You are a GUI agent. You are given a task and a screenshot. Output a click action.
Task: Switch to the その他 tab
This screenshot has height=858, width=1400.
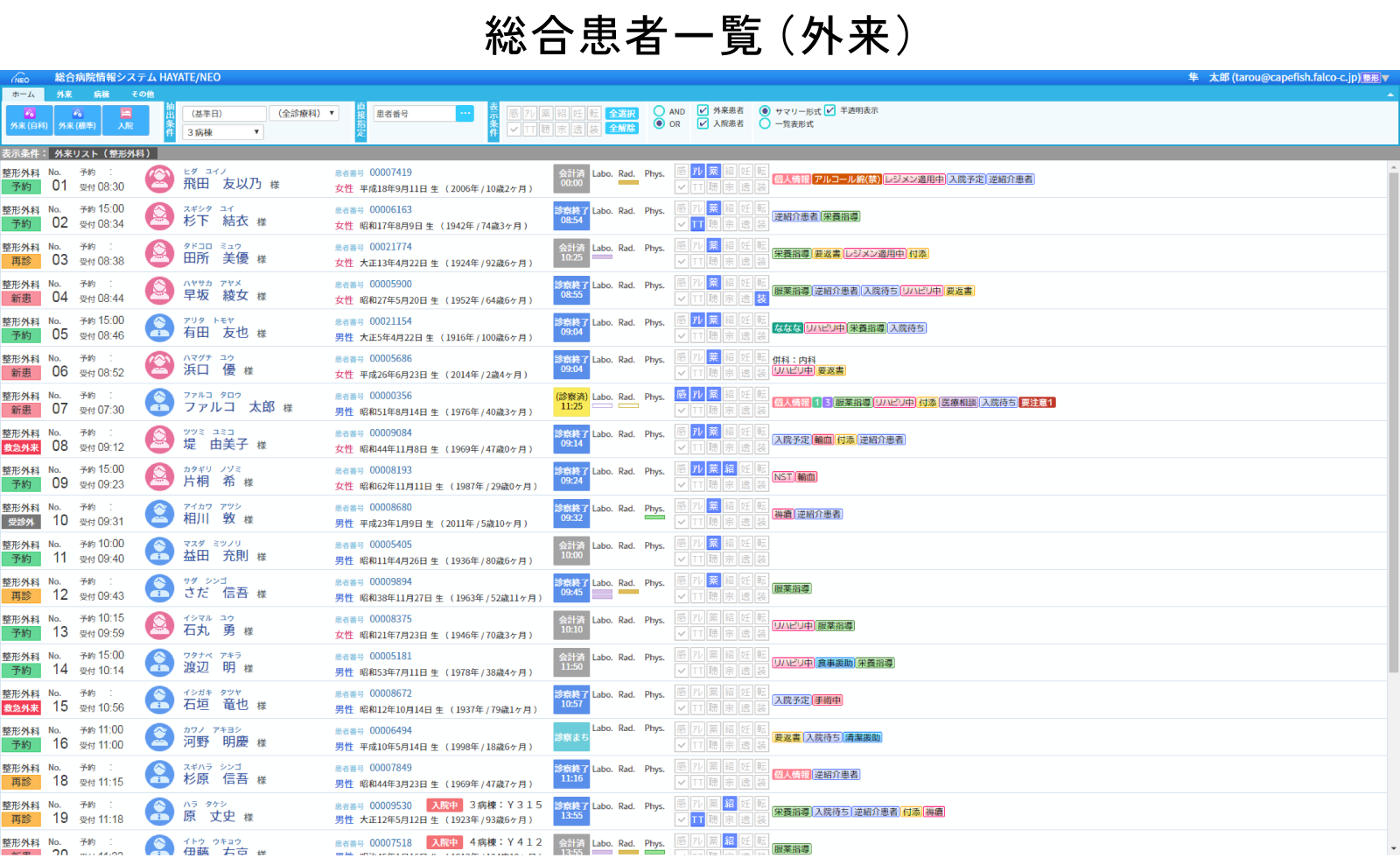coord(143,94)
